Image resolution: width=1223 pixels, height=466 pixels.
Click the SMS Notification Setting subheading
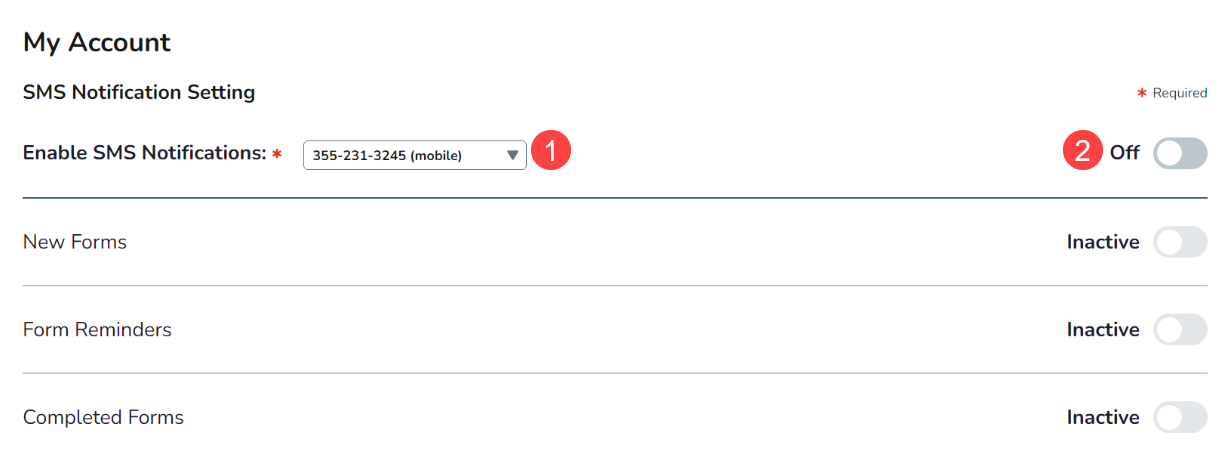pos(139,93)
